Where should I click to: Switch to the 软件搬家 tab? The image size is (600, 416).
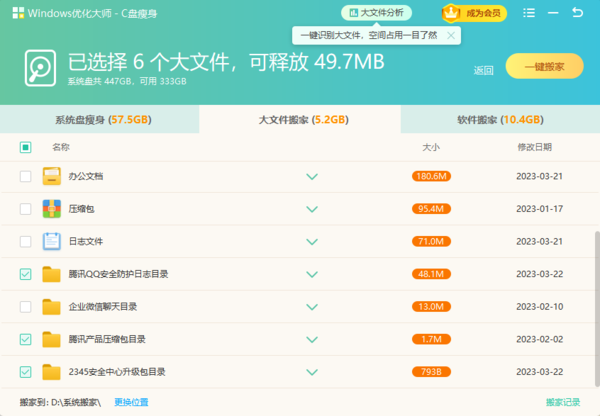[500, 119]
